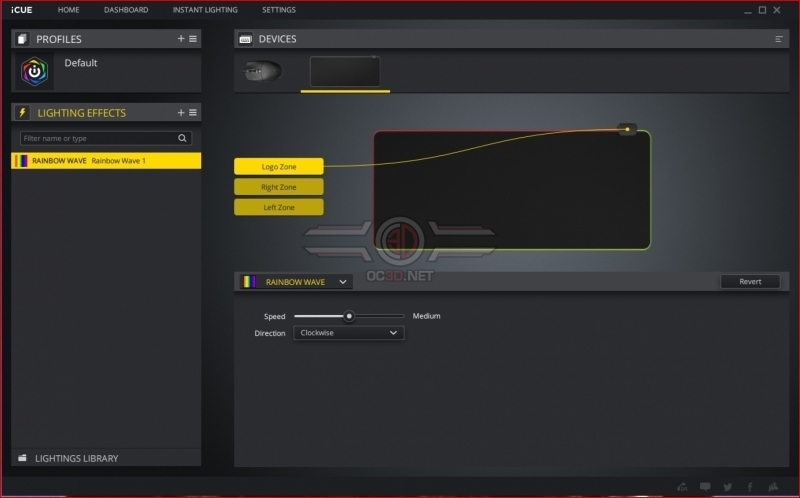The image size is (800, 498).
Task: Open the Facebook link icon
Action: click(x=750, y=487)
